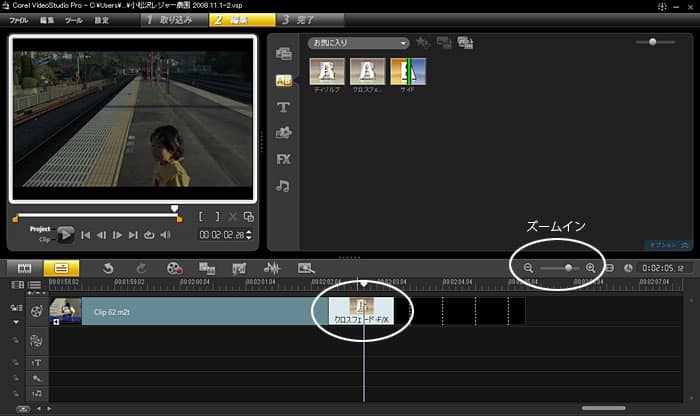Click the preview timecode field
Screen dimensions: 700x416
[x=222, y=235]
